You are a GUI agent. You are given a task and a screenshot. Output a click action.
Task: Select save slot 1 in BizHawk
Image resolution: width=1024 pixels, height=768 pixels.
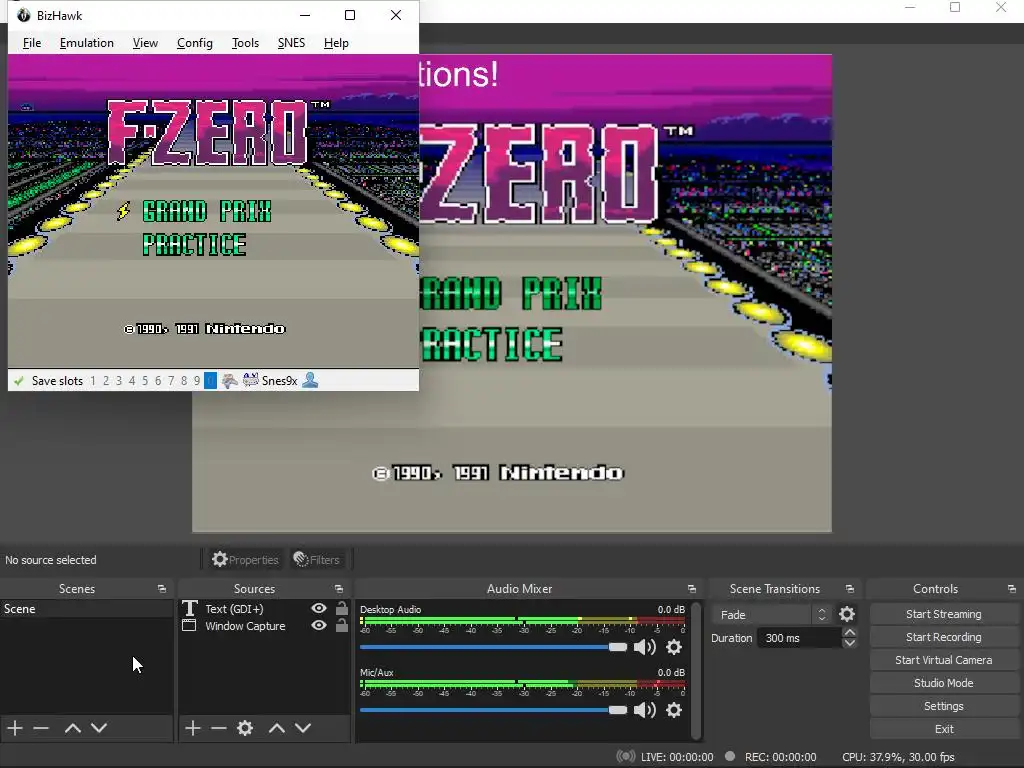coord(93,381)
